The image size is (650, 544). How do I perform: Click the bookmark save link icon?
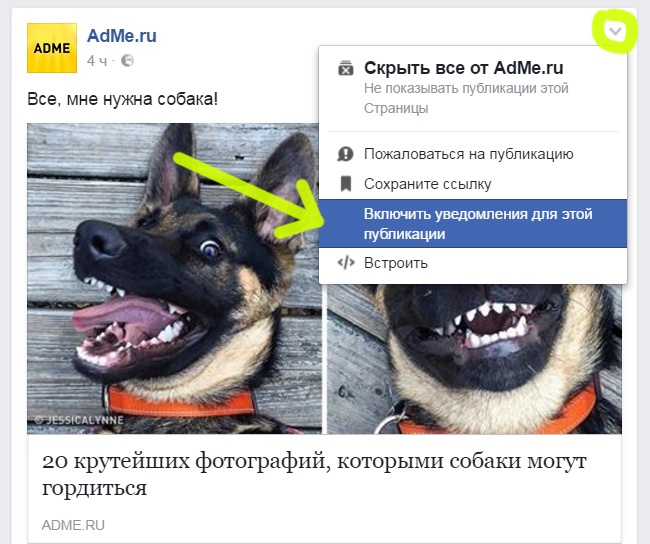[346, 184]
